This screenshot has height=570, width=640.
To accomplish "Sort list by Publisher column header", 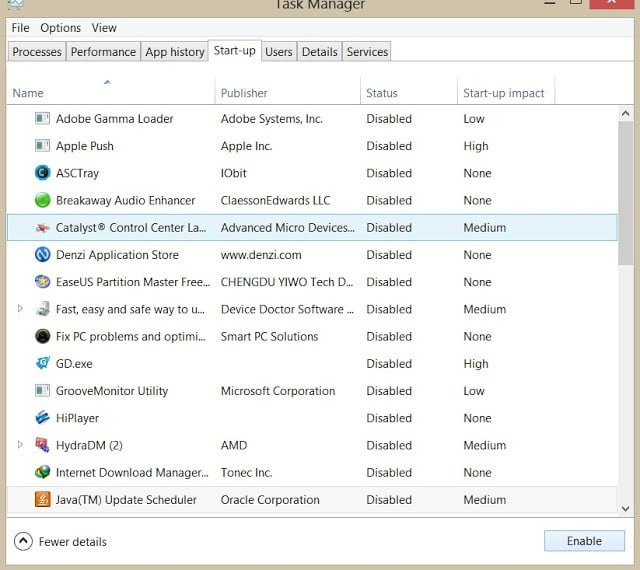I will pyautogui.click(x=244, y=93).
